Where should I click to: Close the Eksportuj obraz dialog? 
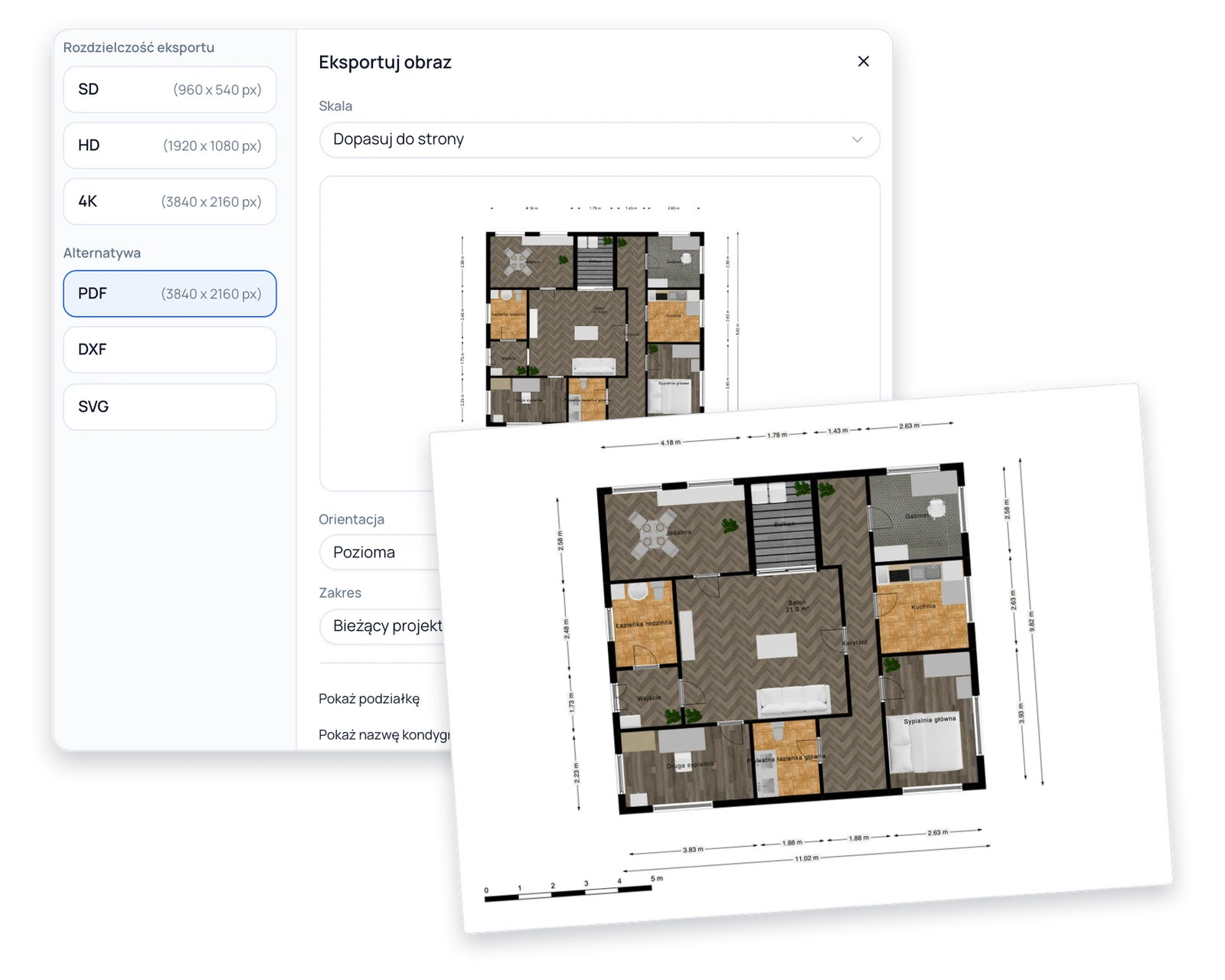coord(863,61)
